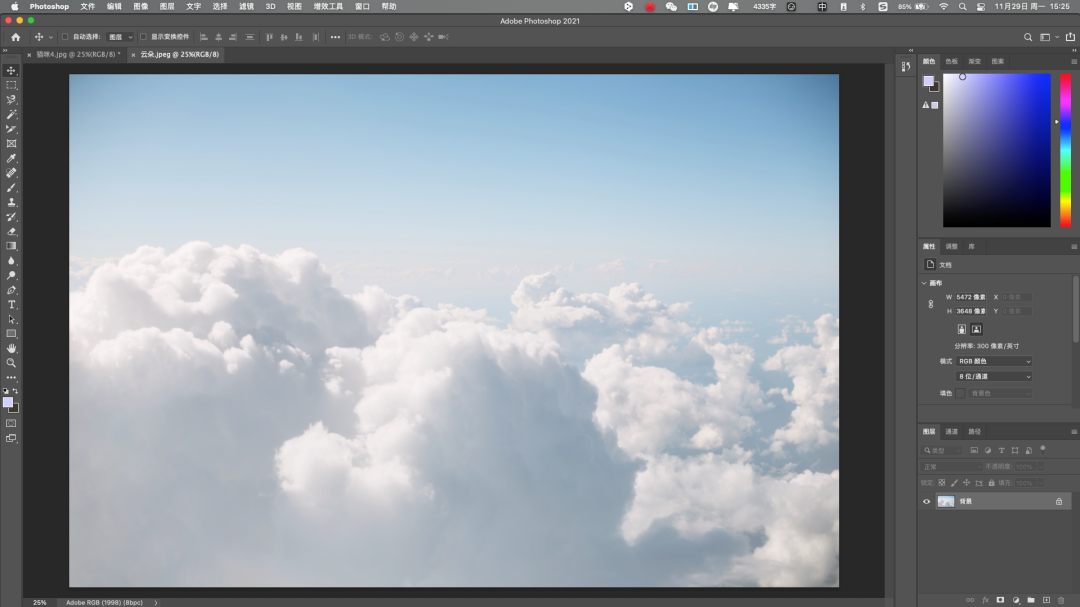
Task: Switch to the 调整 panel tab
Action: point(951,247)
